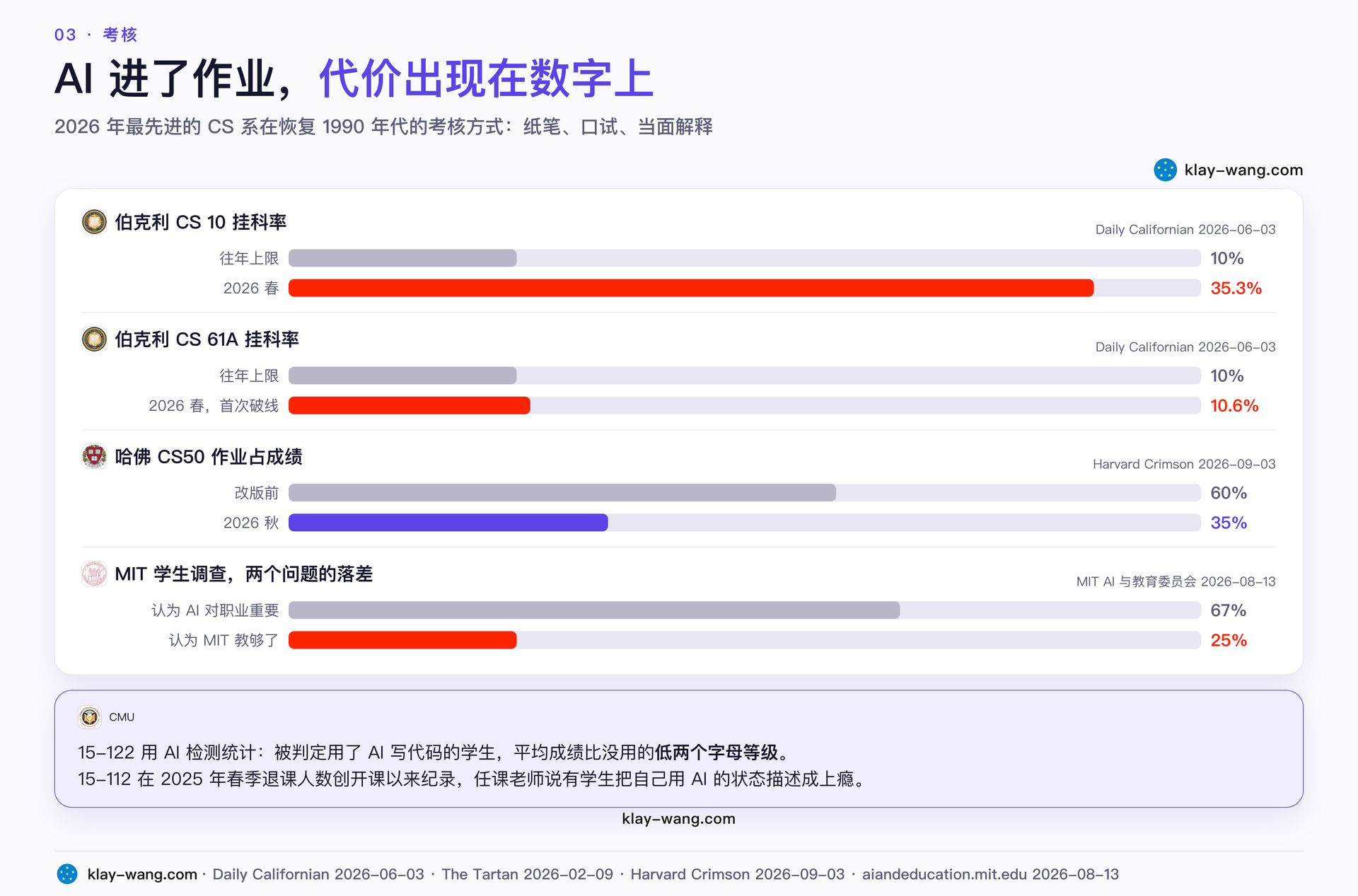Click the 60% value label
Screen dimensions: 1358x896
coord(1229,493)
